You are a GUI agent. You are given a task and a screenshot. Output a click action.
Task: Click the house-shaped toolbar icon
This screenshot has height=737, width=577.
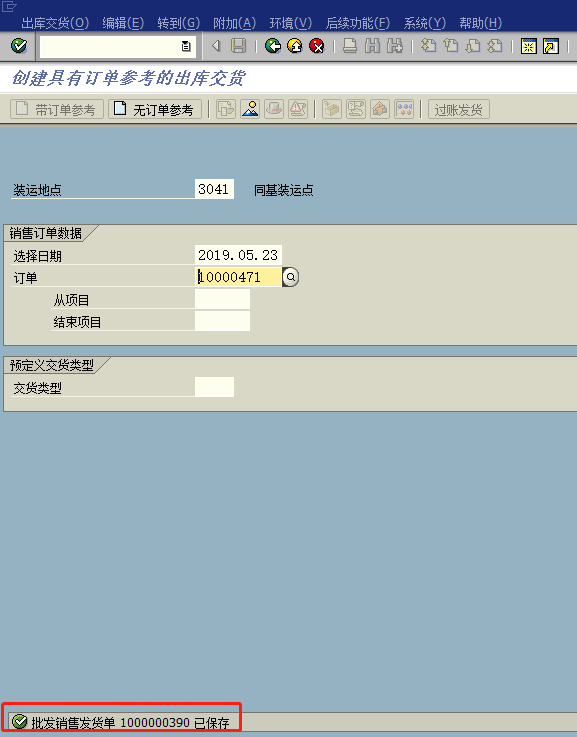pyautogui.click(x=380, y=110)
